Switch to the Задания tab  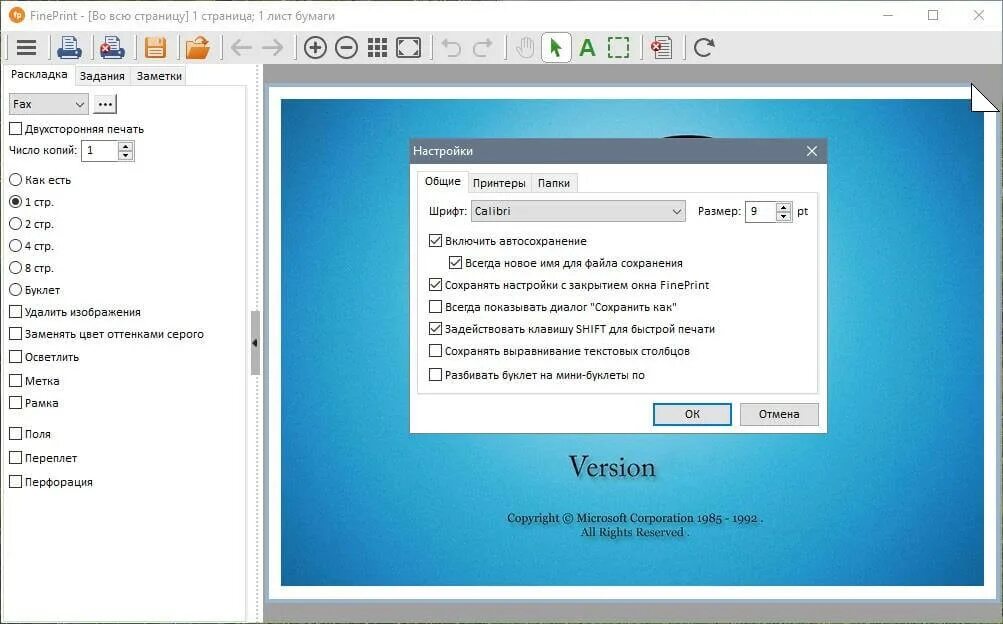102,76
